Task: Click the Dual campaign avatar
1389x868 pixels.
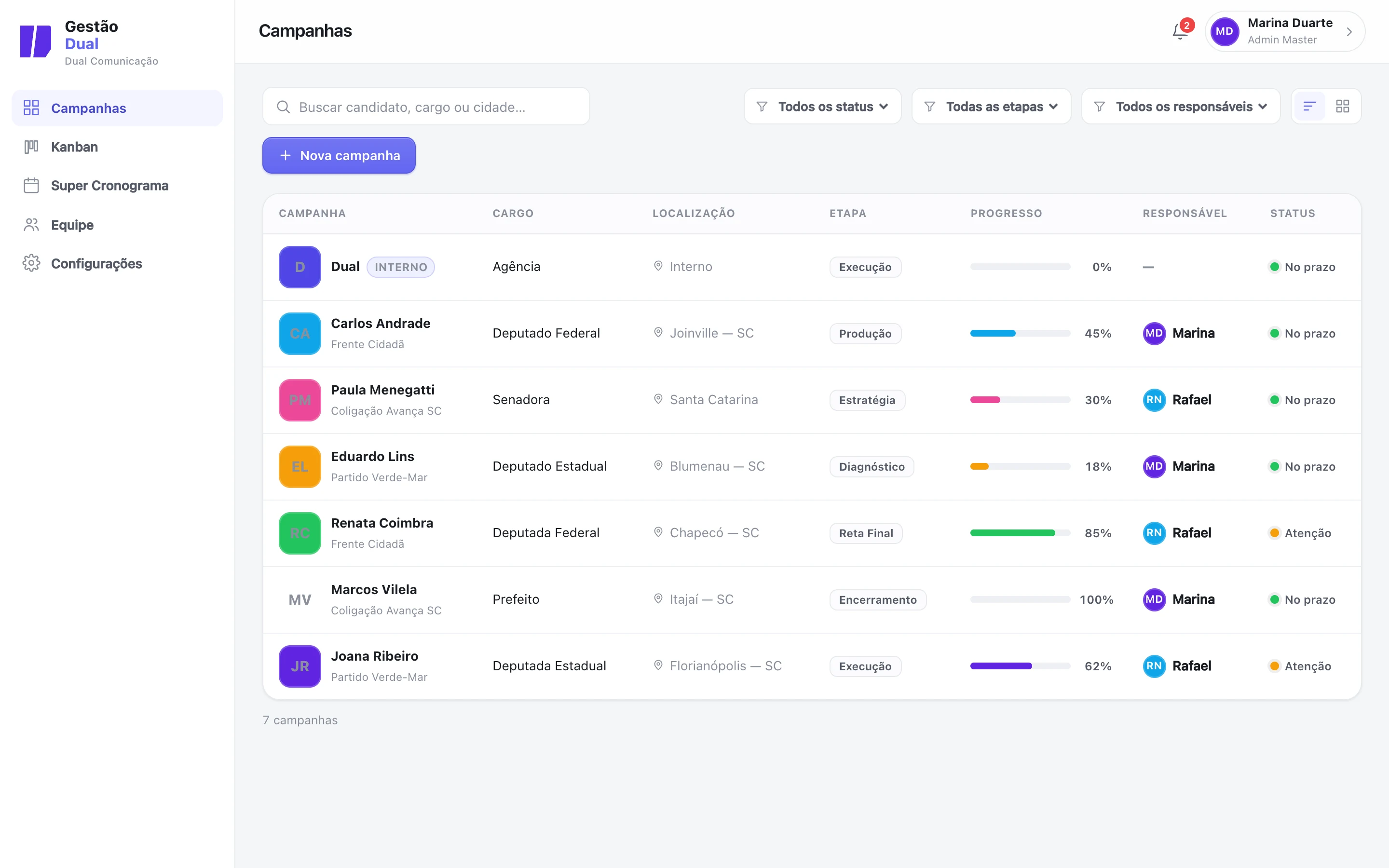Action: click(x=300, y=267)
